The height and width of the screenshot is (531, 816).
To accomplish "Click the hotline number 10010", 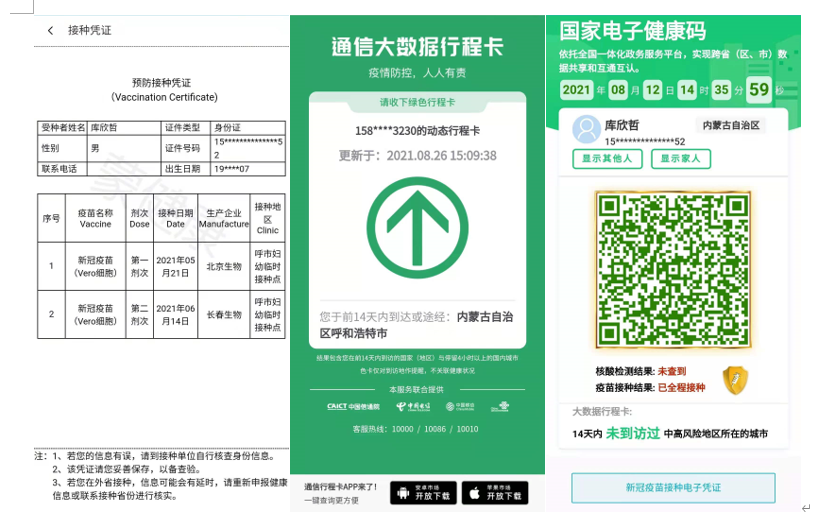I will (x=467, y=429).
